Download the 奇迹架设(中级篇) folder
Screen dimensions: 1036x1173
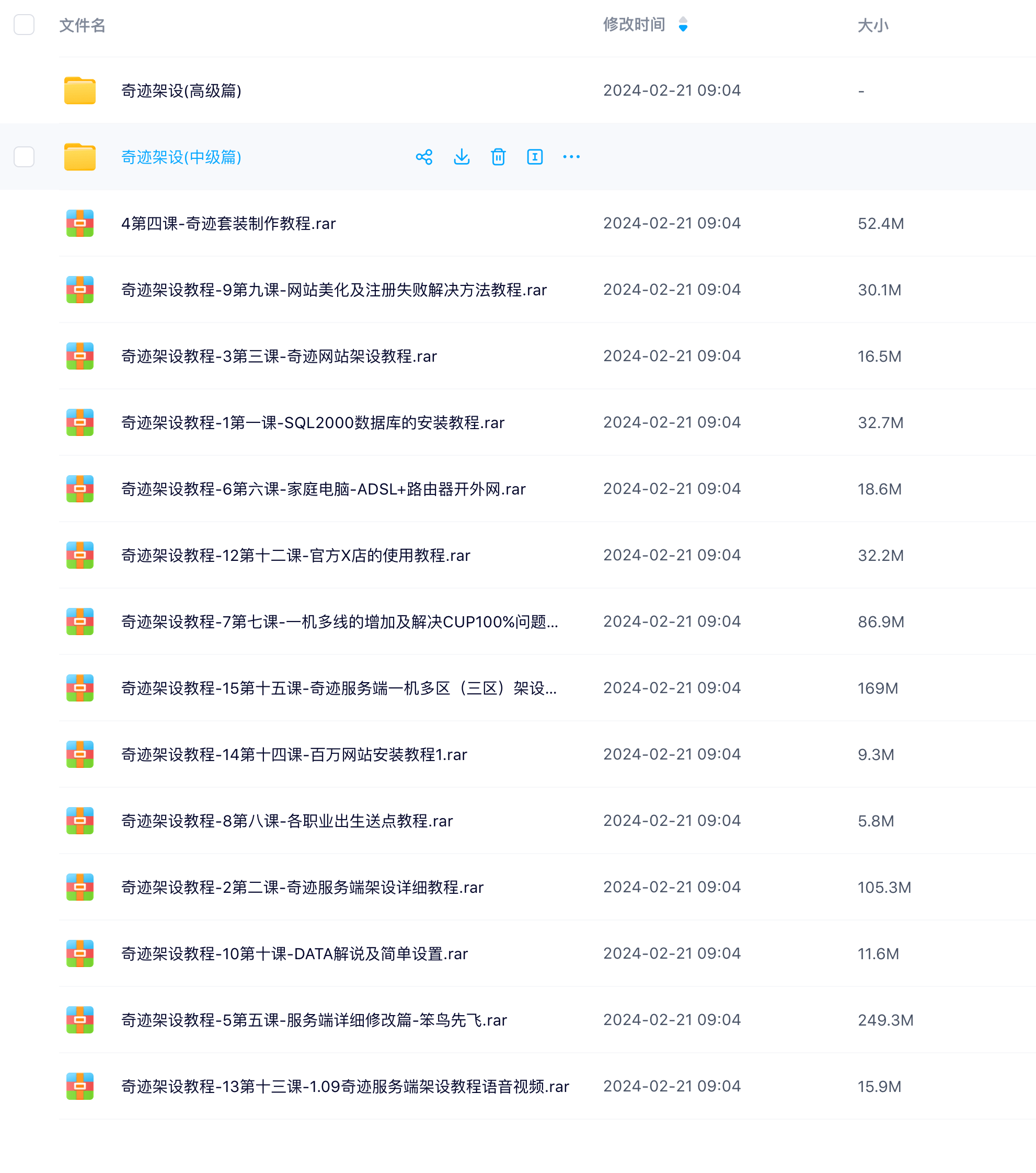click(462, 157)
